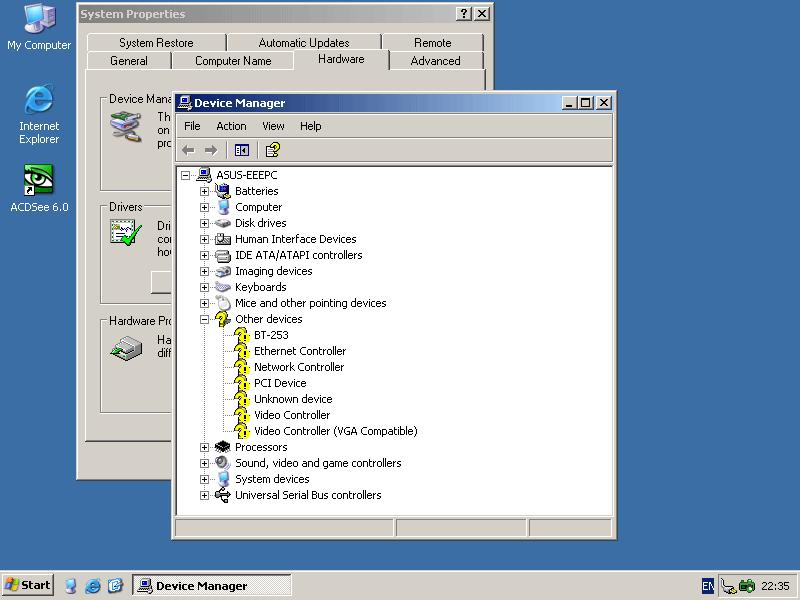Click the Back arrow toolbar icon
This screenshot has height=600, width=800.
click(188, 150)
